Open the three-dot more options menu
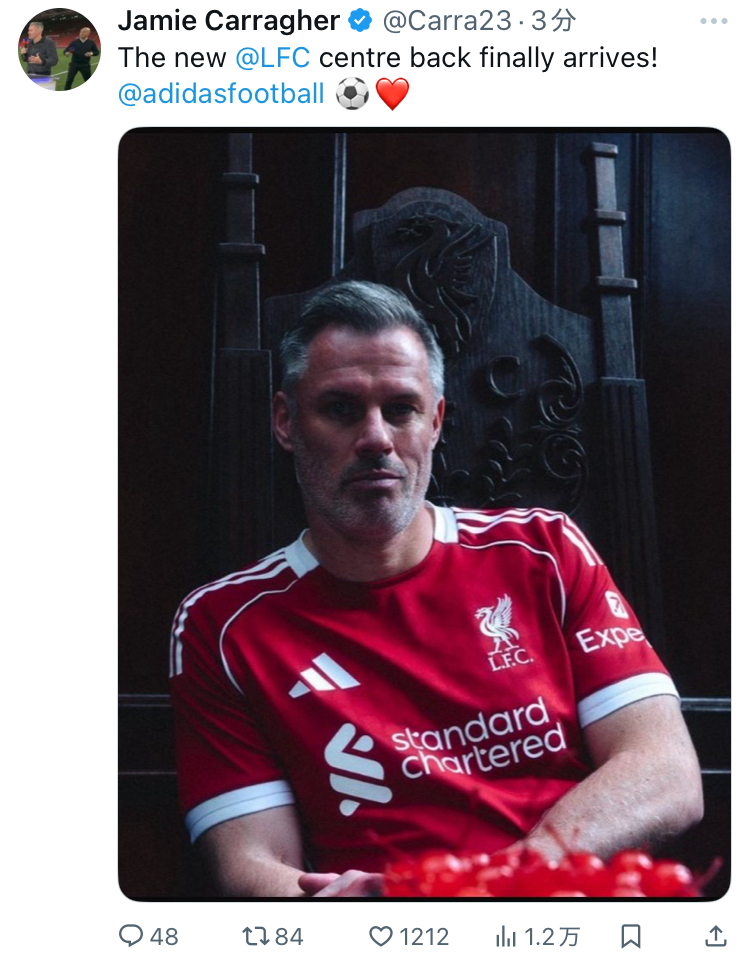750x968 pixels. 714,21
